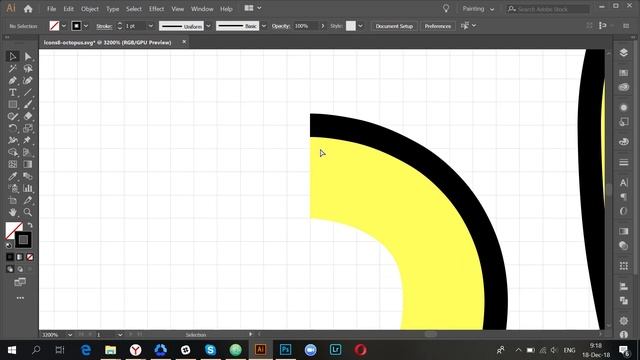Select the Rectangle tool

tap(13, 104)
